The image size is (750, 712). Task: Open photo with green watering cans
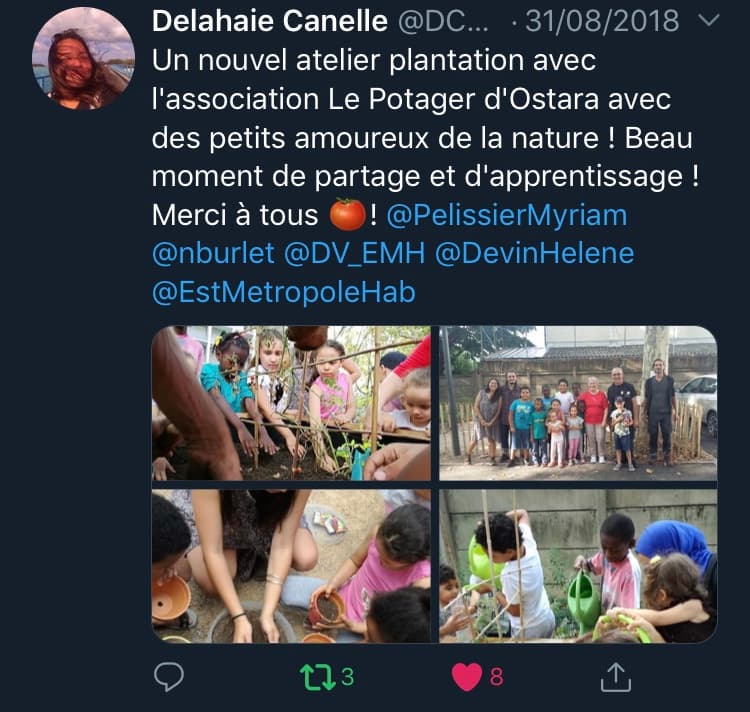coord(578,566)
